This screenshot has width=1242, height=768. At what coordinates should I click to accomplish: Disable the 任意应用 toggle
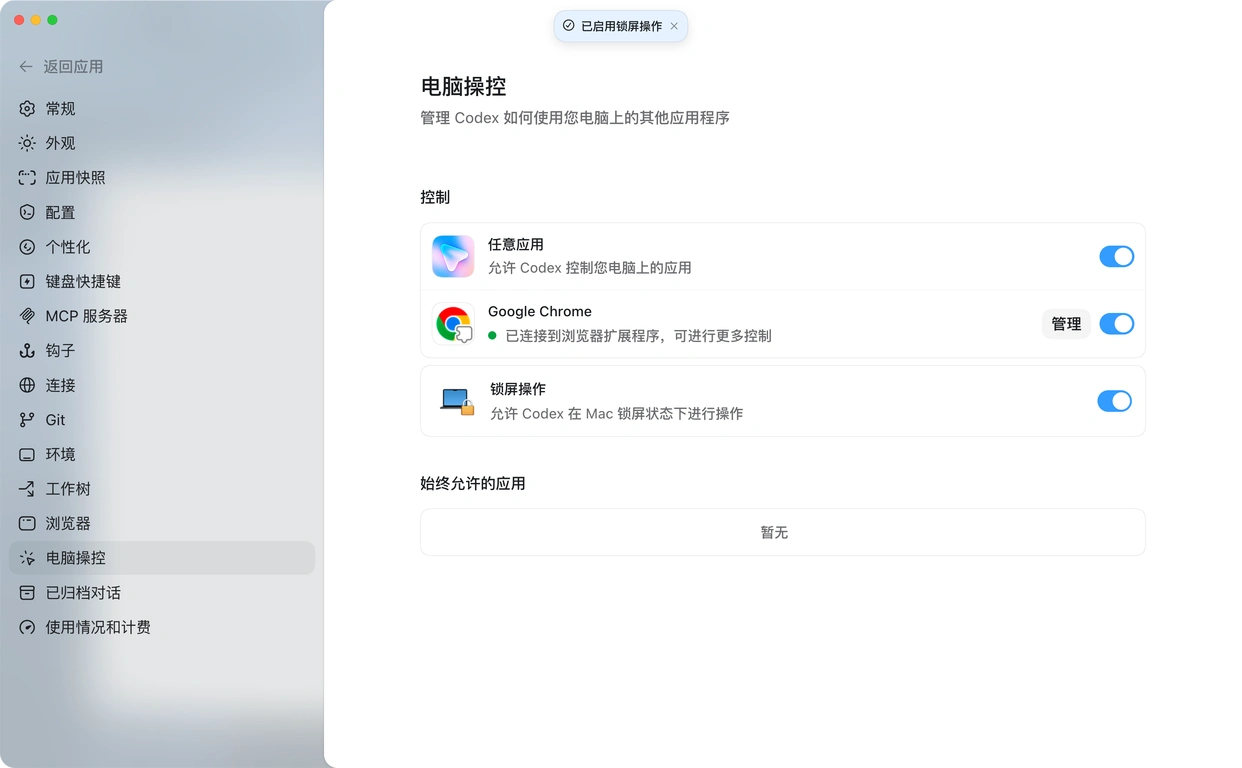tap(1116, 257)
